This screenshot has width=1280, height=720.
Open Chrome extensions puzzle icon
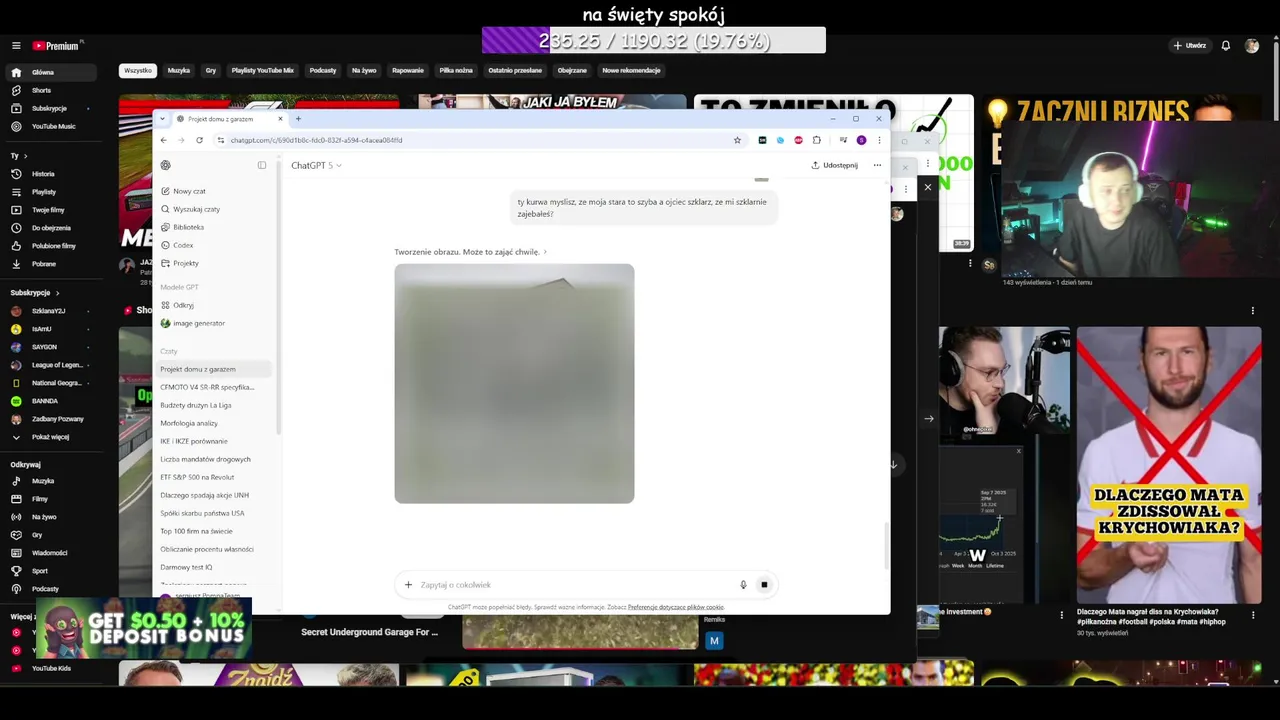[x=816, y=140]
